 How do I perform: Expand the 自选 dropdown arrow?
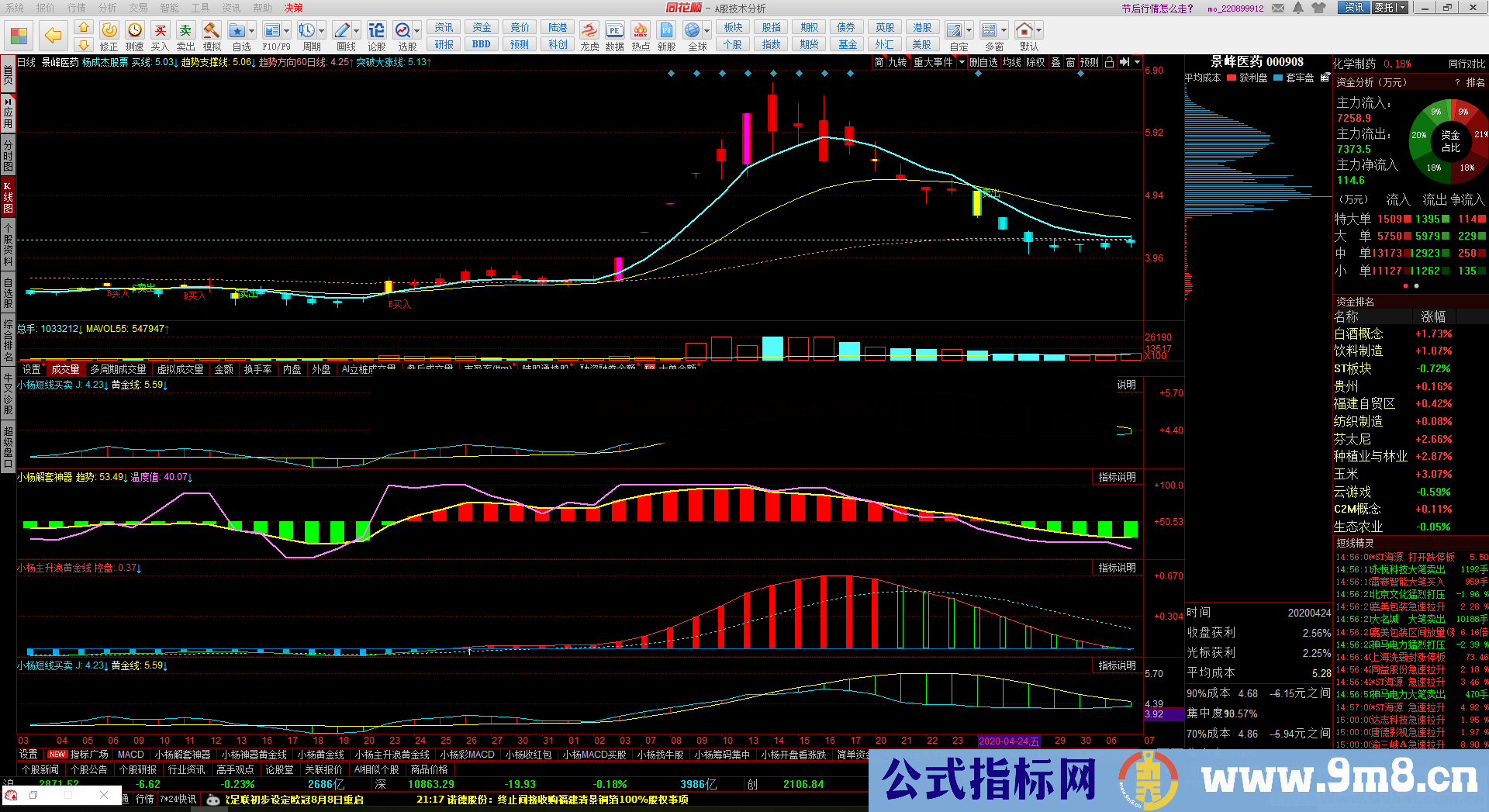[253, 31]
